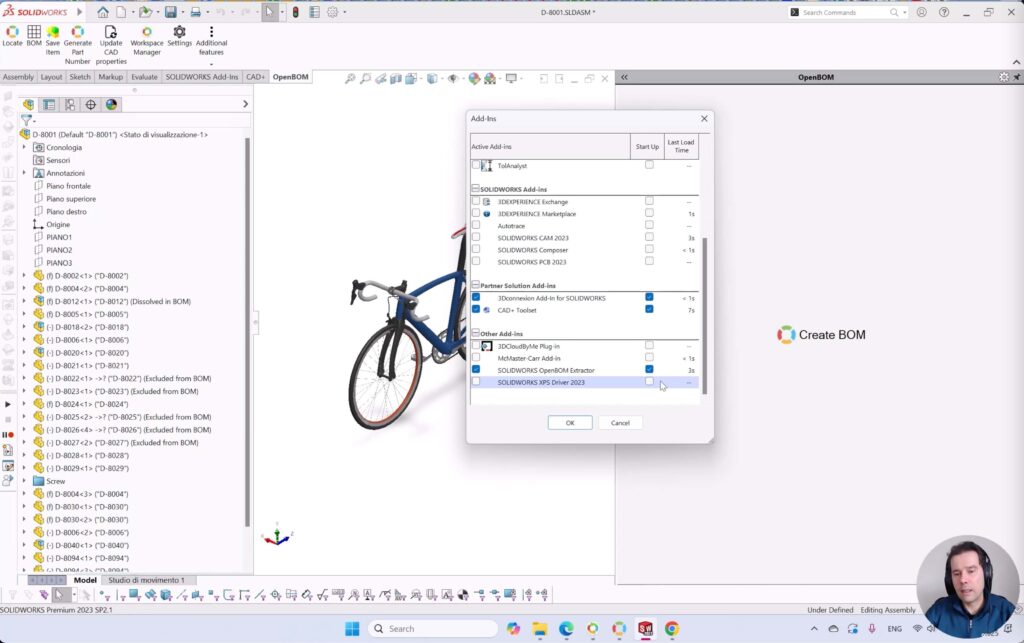
Task: Click the Windows taskbar Search box
Action: point(433,629)
